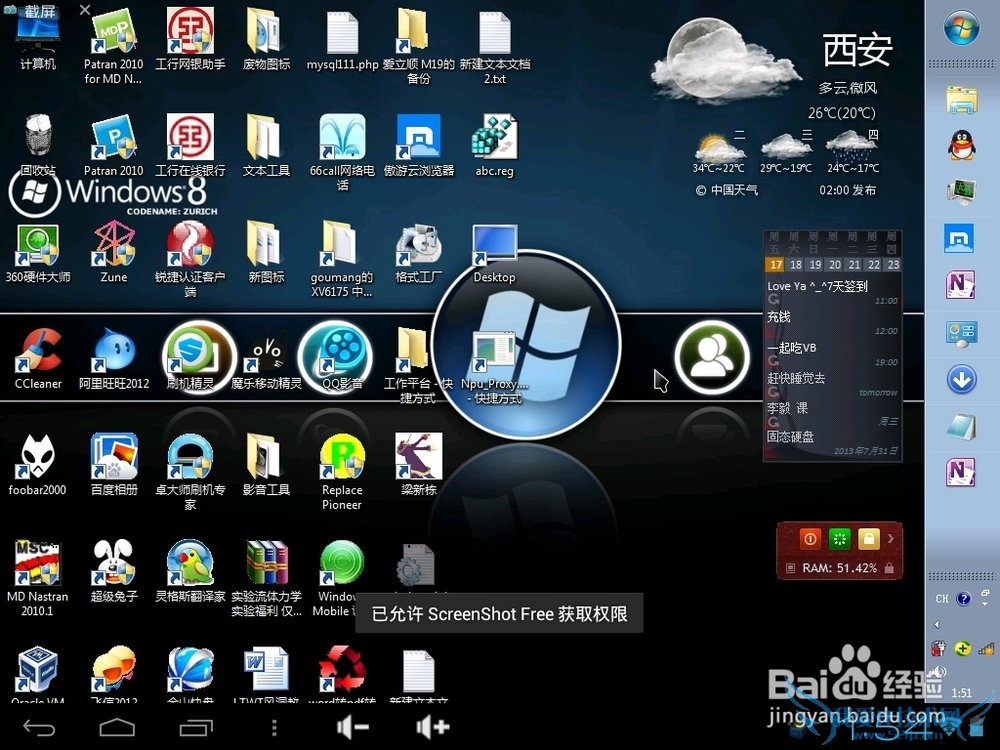Expand the RAM widget arrow
Image resolution: width=1000 pixels, height=750 pixels.
point(891,539)
